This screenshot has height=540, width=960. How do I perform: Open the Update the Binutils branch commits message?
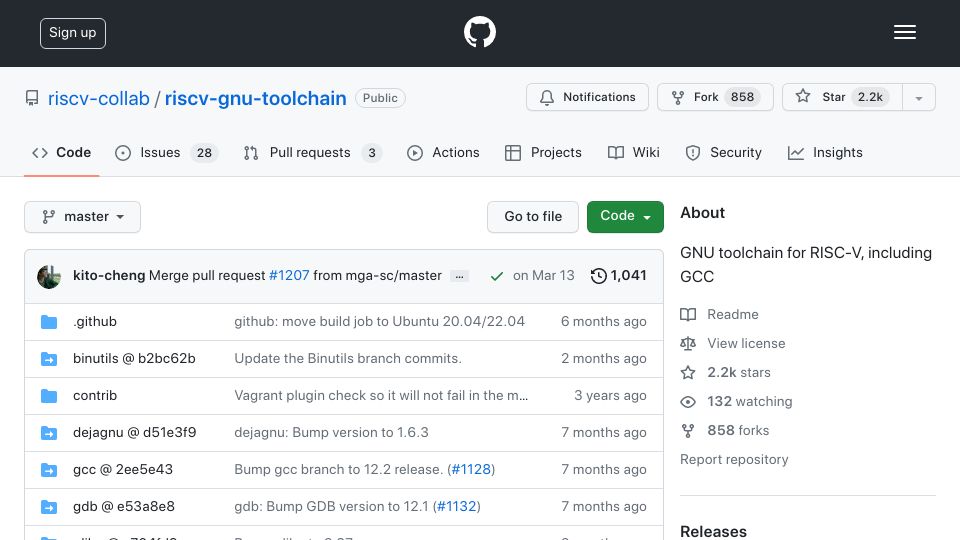point(348,358)
